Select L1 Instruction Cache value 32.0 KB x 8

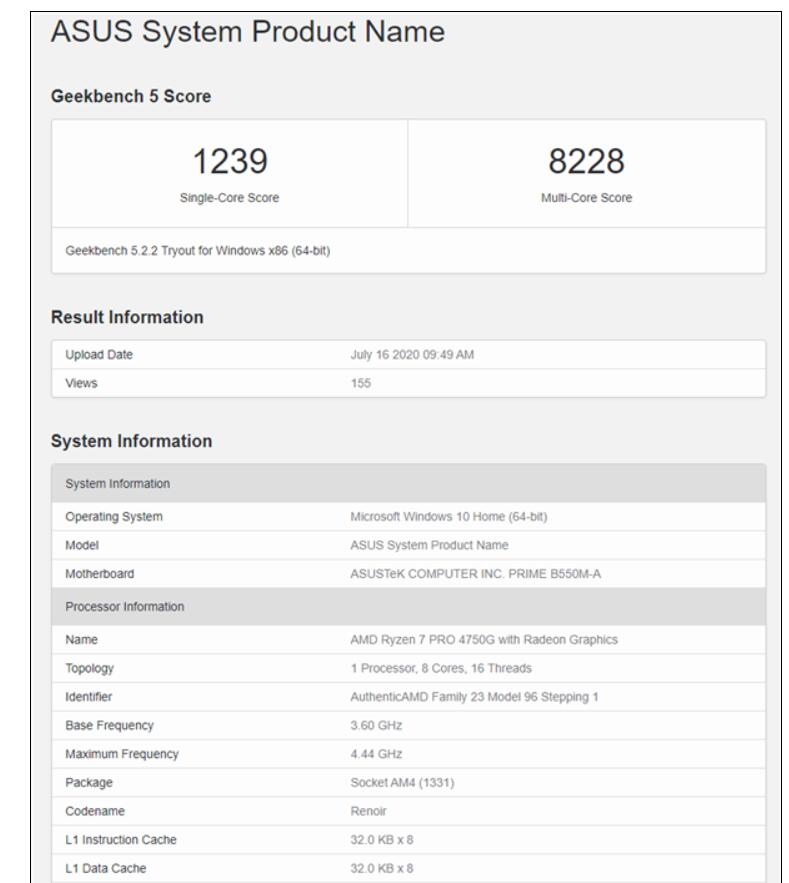(x=382, y=840)
